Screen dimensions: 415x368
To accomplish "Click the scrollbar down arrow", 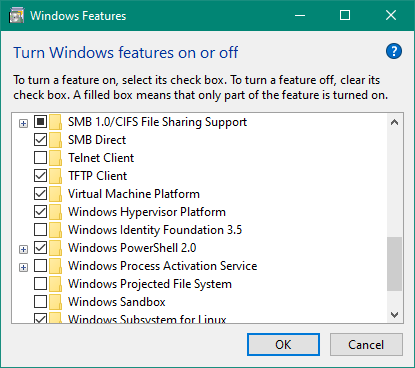I will pyautogui.click(x=395, y=315).
